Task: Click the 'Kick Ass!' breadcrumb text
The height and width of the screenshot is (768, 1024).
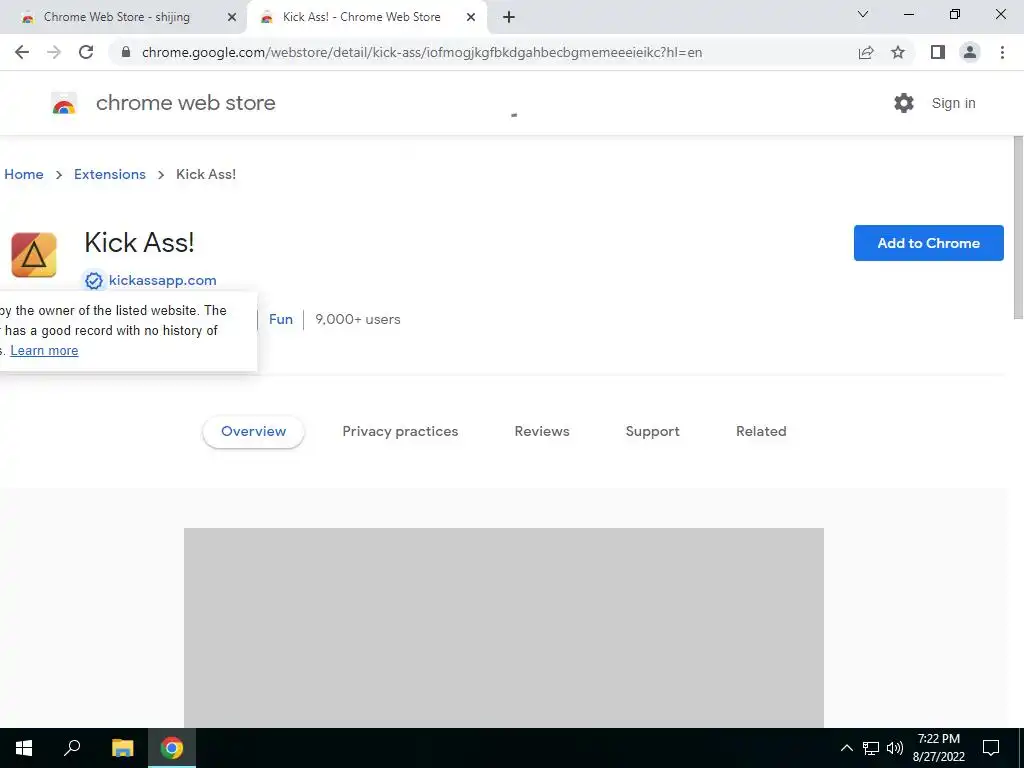Action: [x=206, y=174]
